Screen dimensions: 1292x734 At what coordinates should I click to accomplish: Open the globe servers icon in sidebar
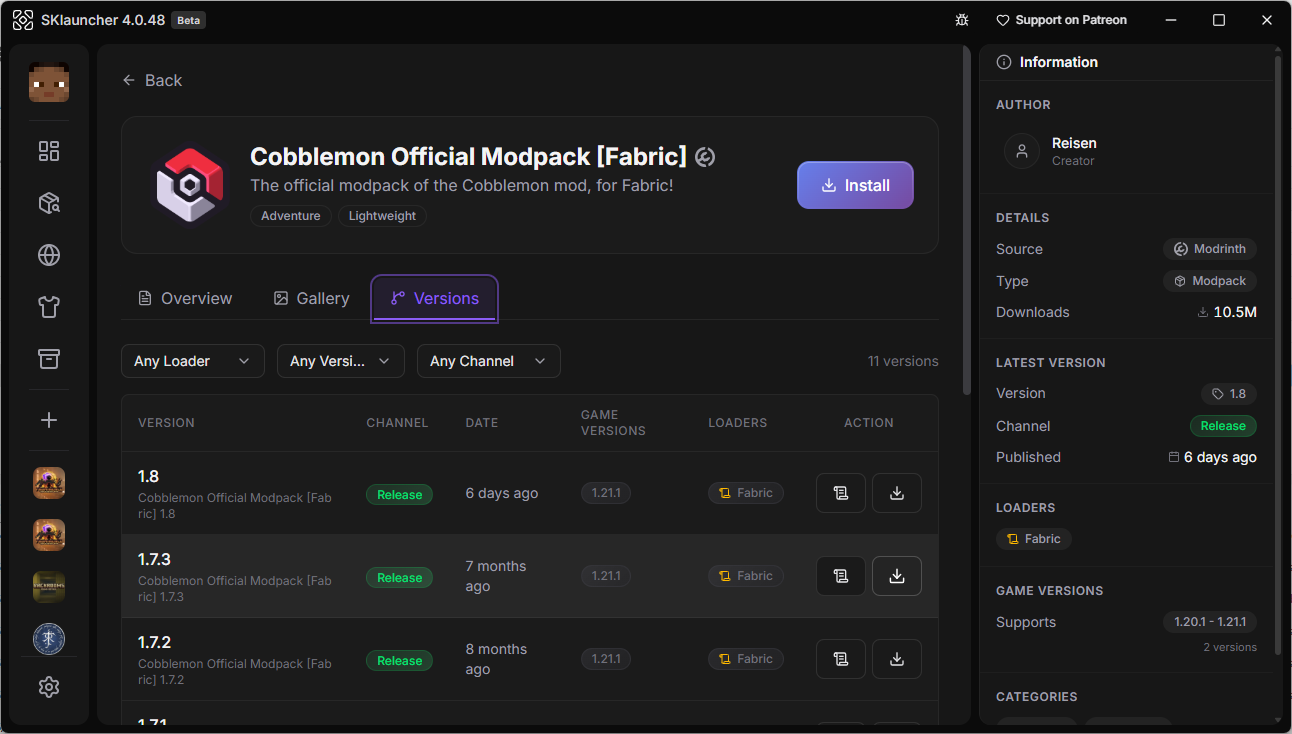(49, 255)
